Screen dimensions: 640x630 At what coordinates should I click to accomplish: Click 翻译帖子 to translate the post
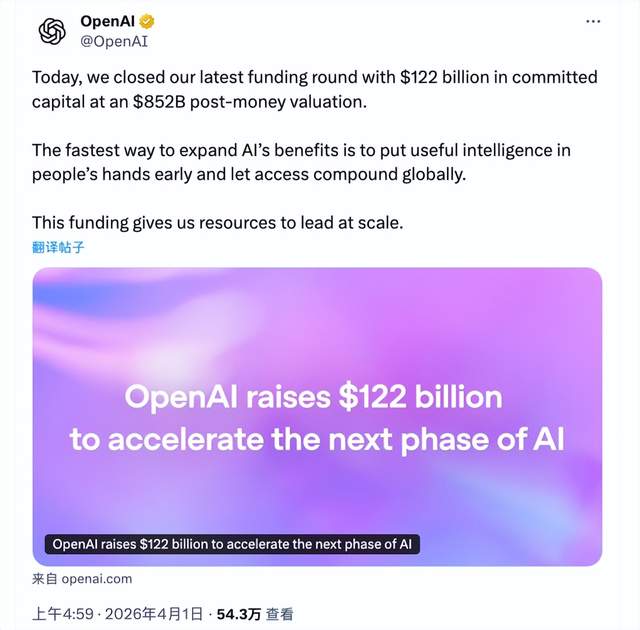coord(58,247)
